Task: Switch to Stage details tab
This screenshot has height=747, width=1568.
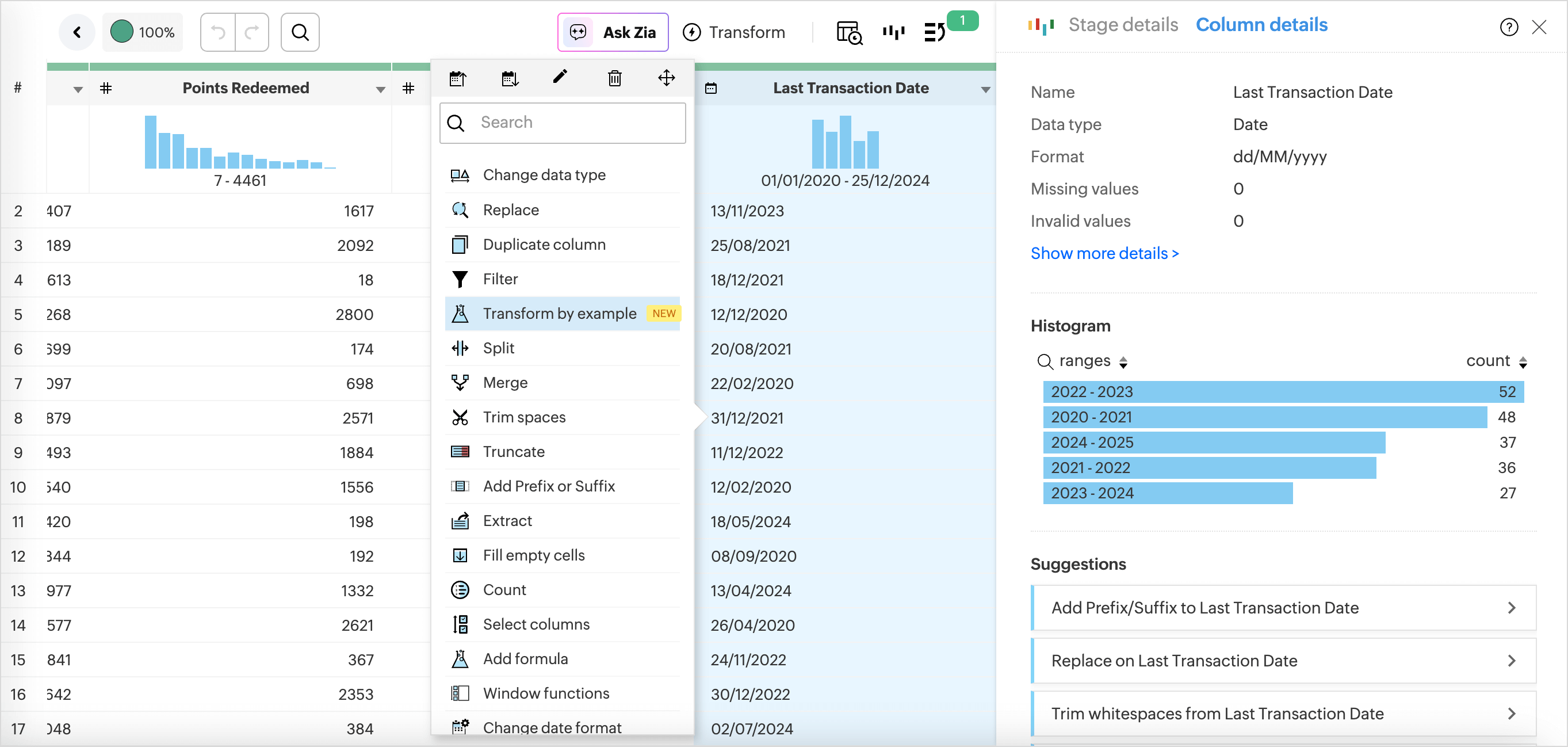Action: pyautogui.click(x=1122, y=25)
